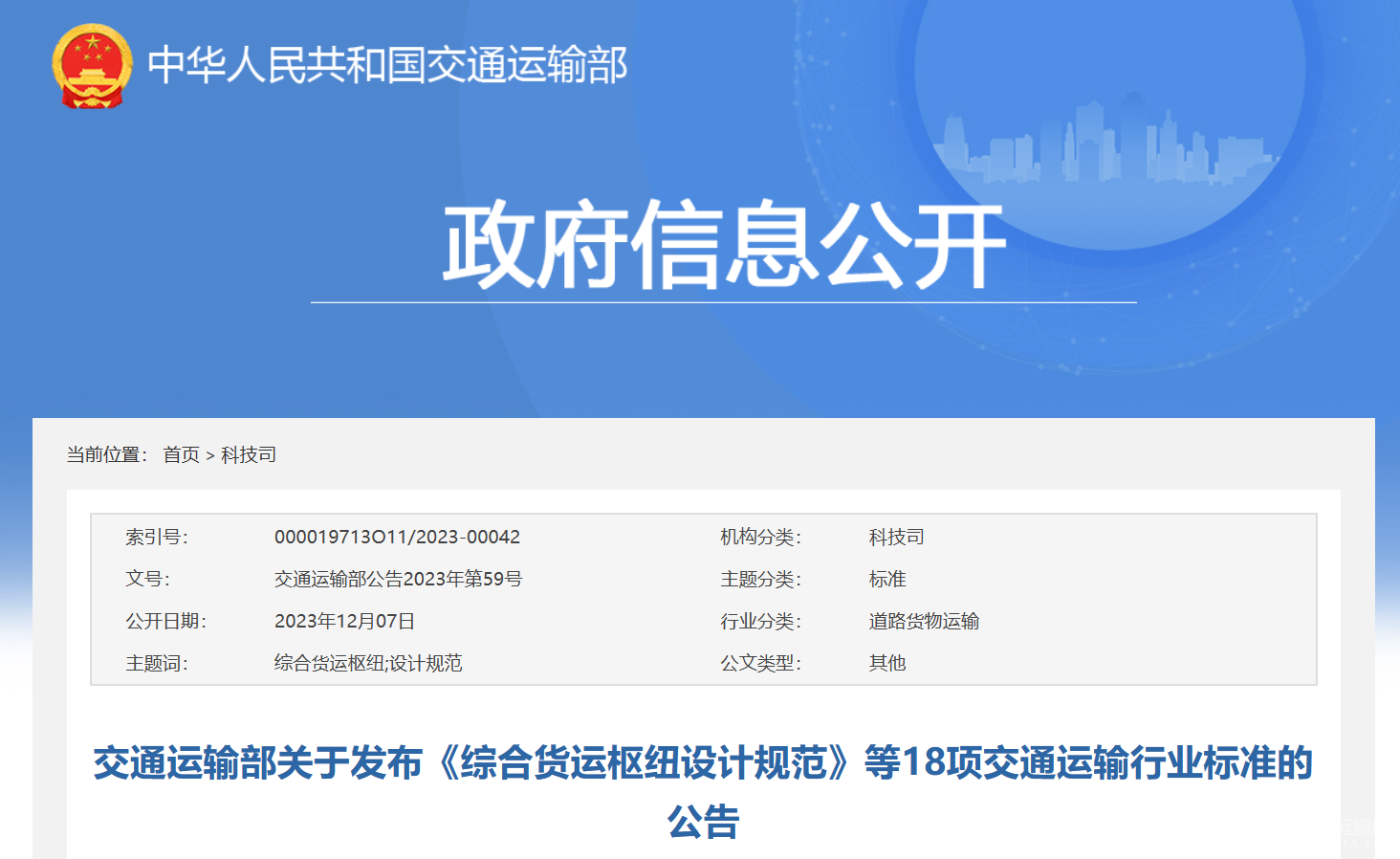1400x859 pixels.
Task: Select the 标准 topic category value
Action: tap(887, 579)
